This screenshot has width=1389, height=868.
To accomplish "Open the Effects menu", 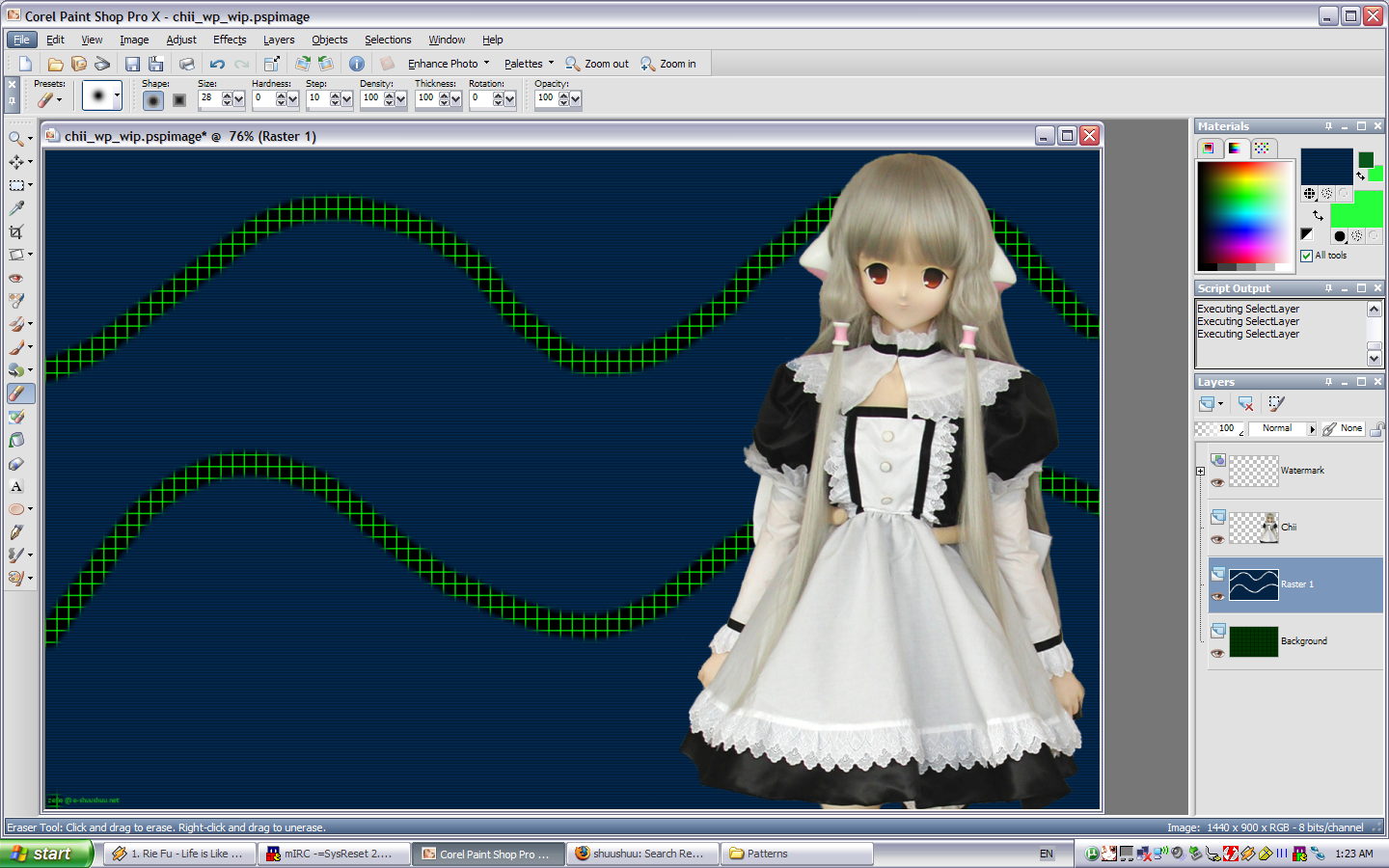I will coord(230,40).
